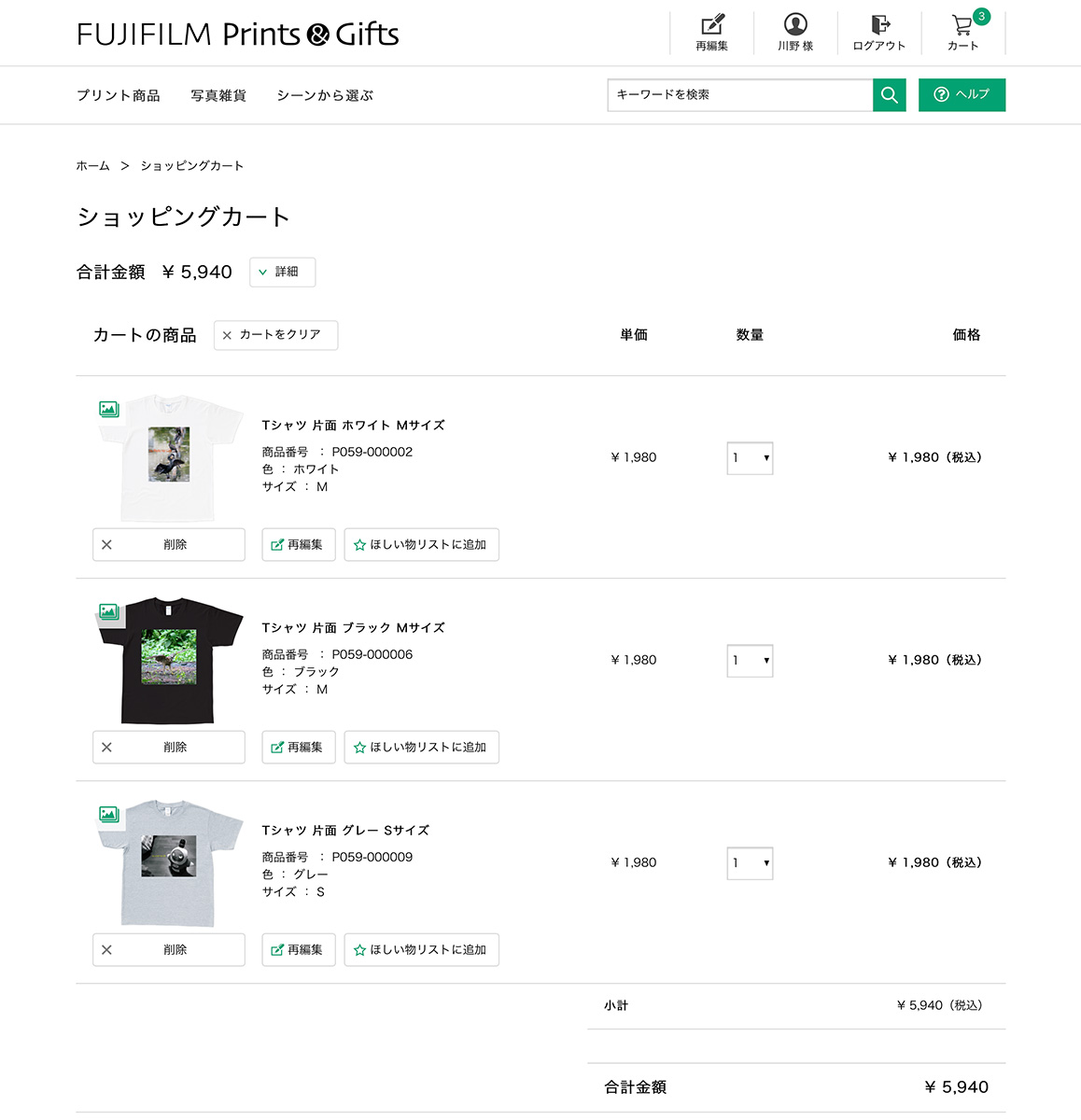Image resolution: width=1081 pixels, height=1120 pixels.
Task: Click the ログアウト door icon
Action: (x=879, y=25)
